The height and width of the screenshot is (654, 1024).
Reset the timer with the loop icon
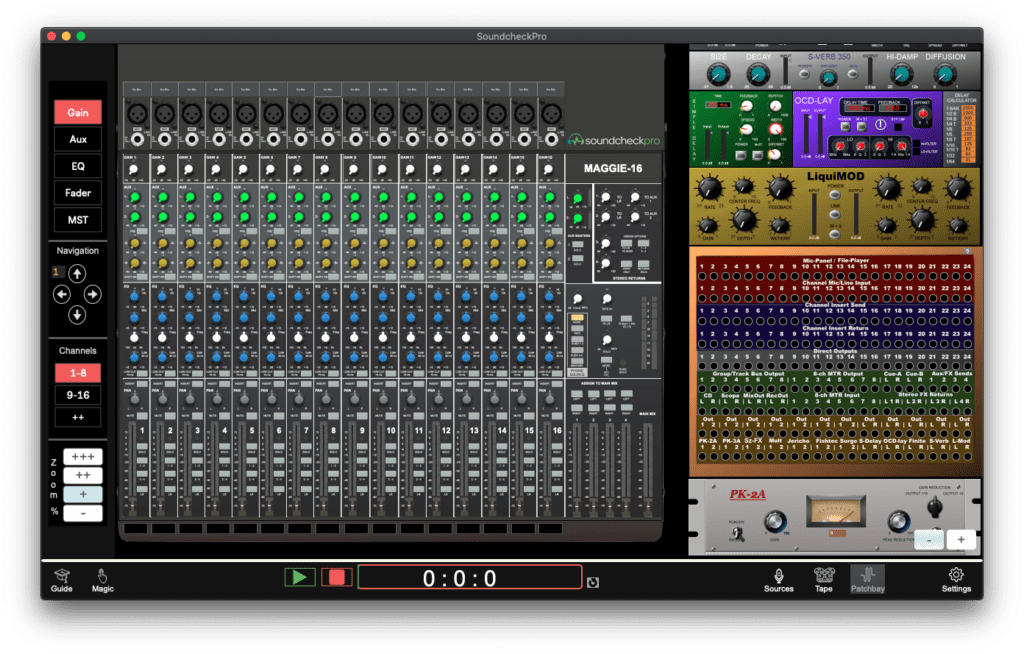coord(592,582)
